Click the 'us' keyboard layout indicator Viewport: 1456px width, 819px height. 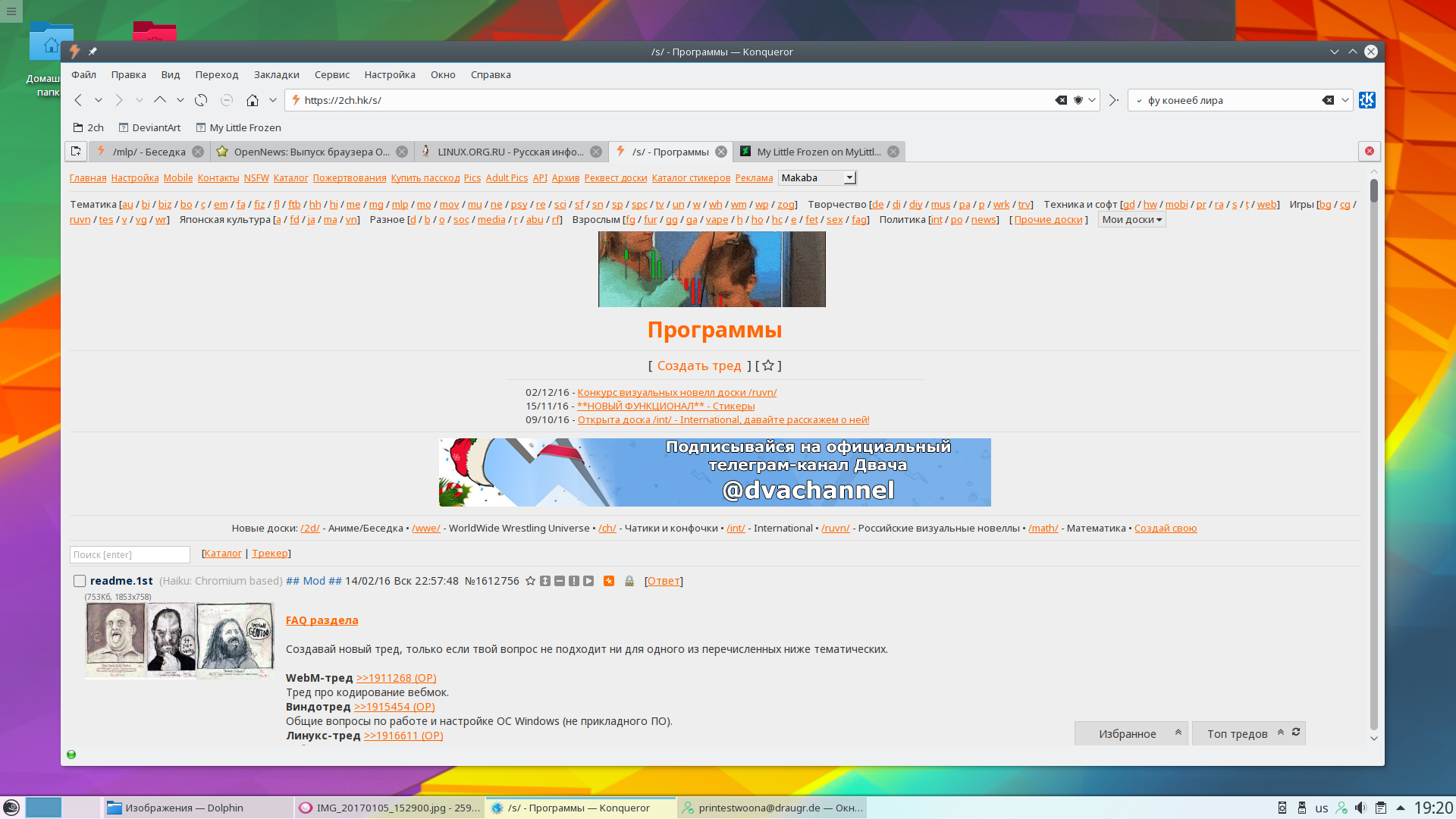[1322, 808]
